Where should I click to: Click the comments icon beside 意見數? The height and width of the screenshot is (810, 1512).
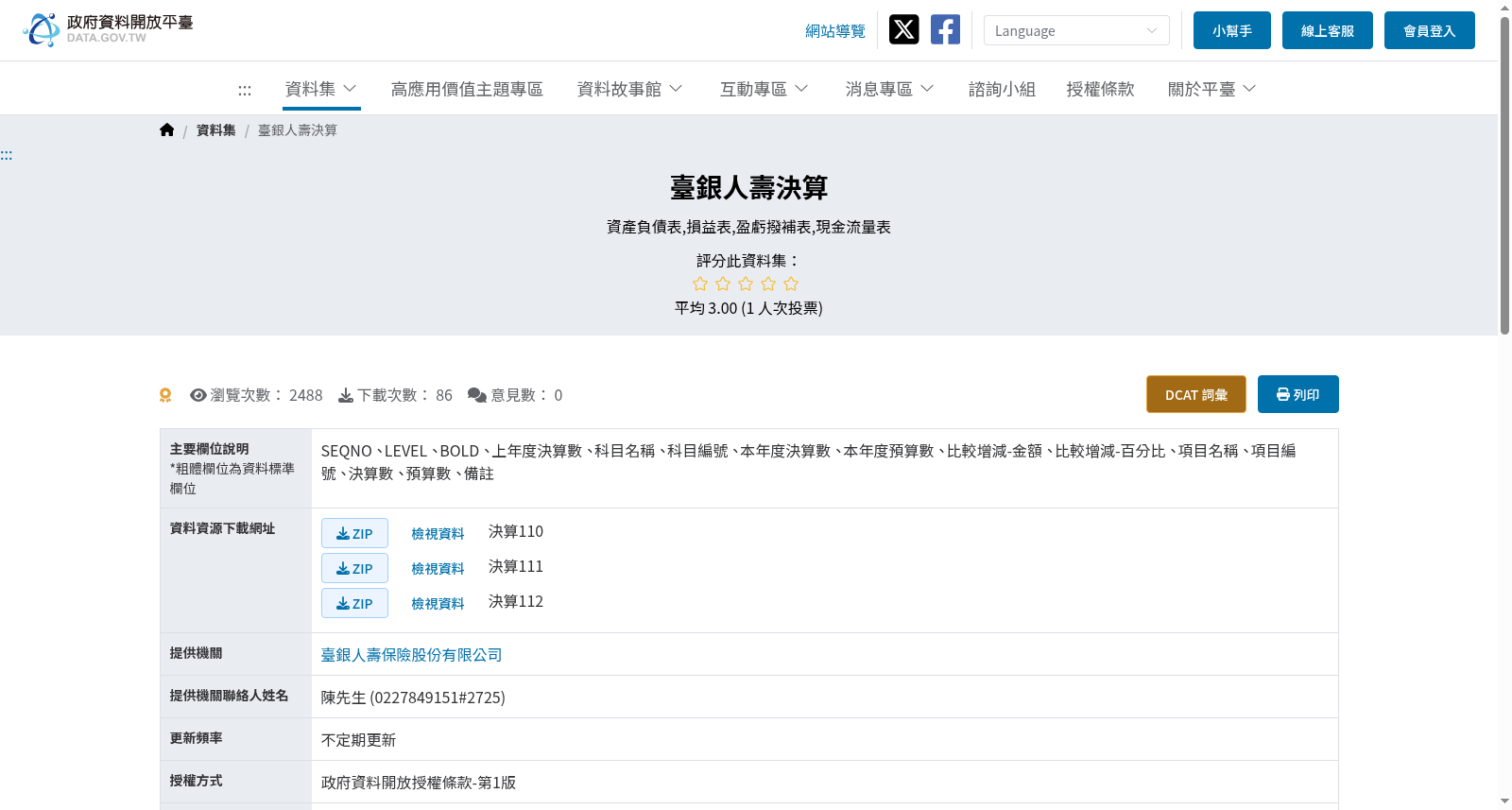[x=477, y=395]
